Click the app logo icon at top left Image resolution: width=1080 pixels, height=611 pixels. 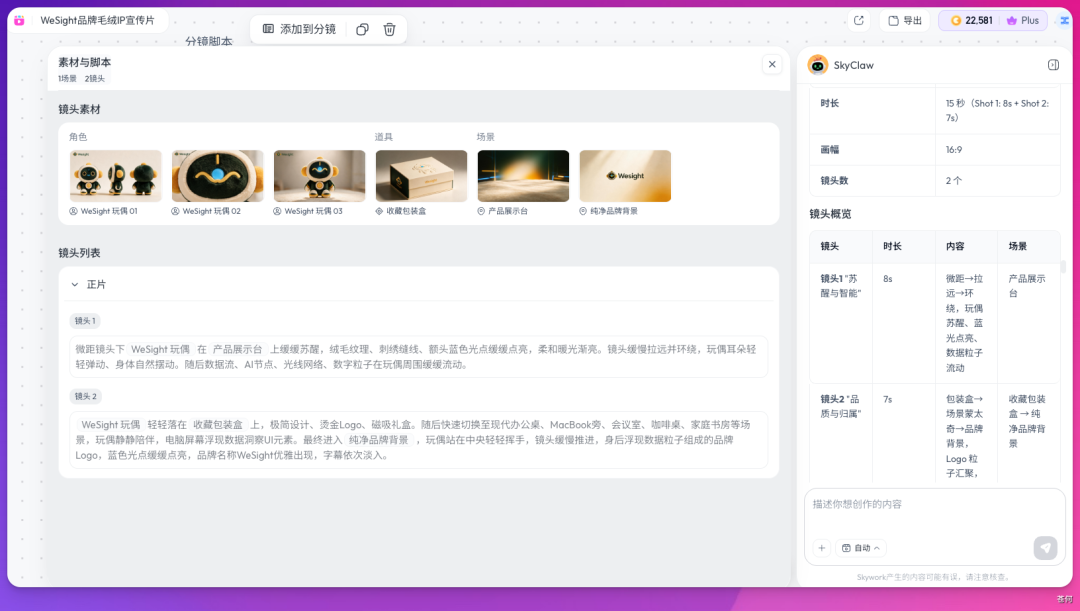point(19,21)
